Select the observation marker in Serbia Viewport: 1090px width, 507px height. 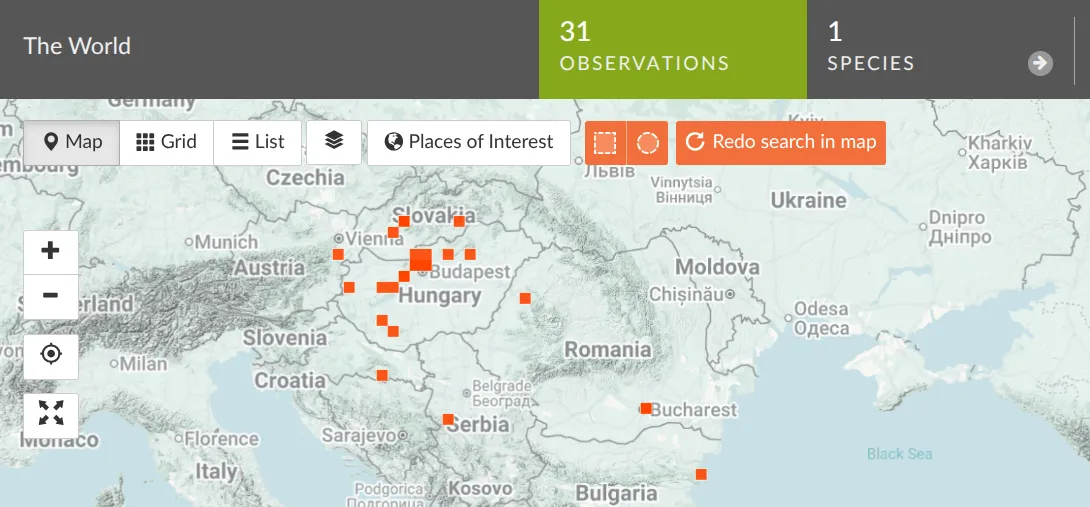click(x=448, y=419)
